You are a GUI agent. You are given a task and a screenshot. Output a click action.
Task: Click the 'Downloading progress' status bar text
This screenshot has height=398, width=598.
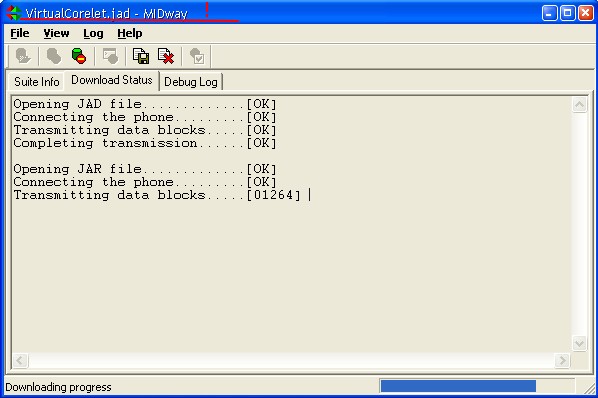pos(58,387)
